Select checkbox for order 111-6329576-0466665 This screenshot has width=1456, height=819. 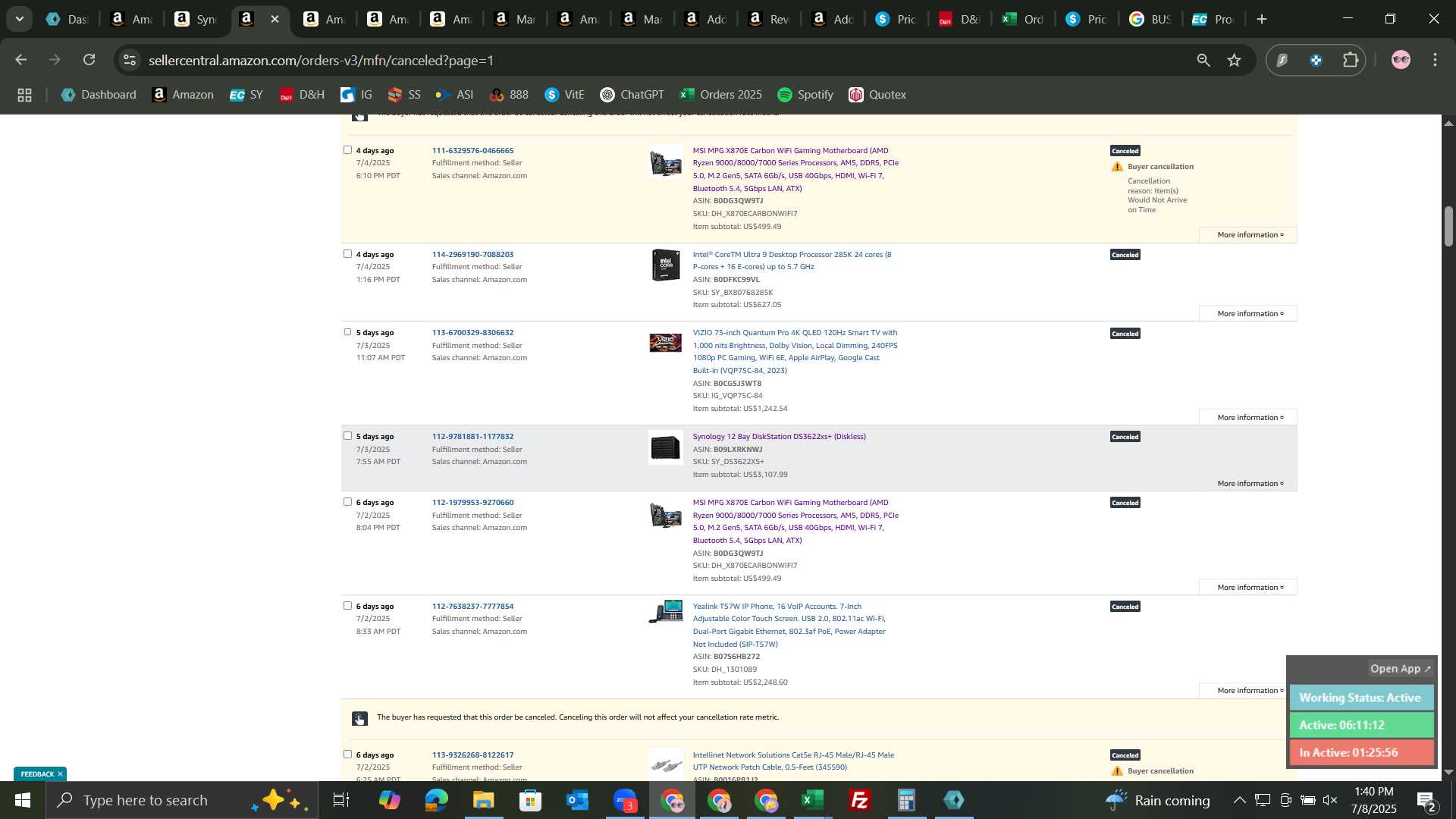(x=347, y=150)
